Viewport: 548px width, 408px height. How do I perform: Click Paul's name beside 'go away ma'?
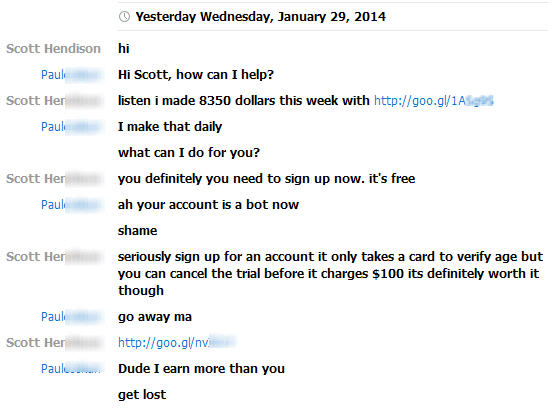pos(72,317)
